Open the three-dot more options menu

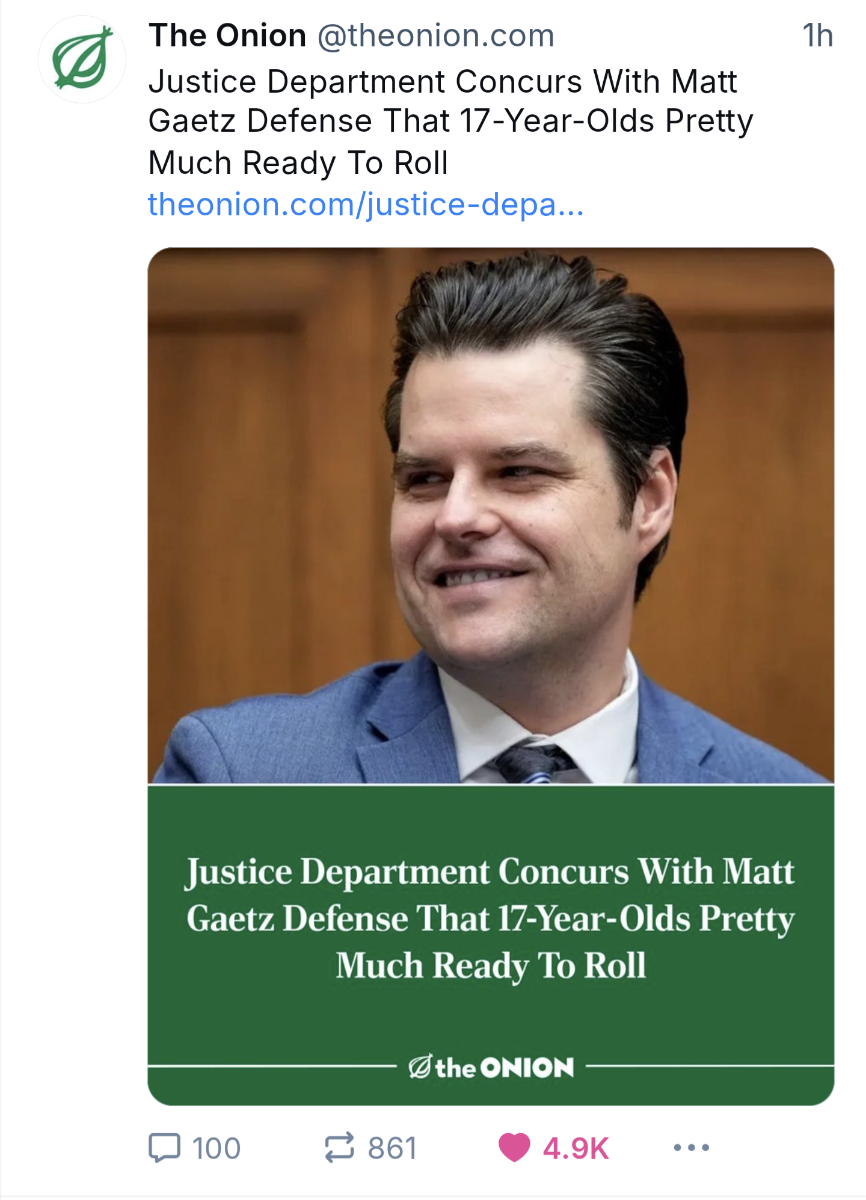click(x=691, y=1147)
